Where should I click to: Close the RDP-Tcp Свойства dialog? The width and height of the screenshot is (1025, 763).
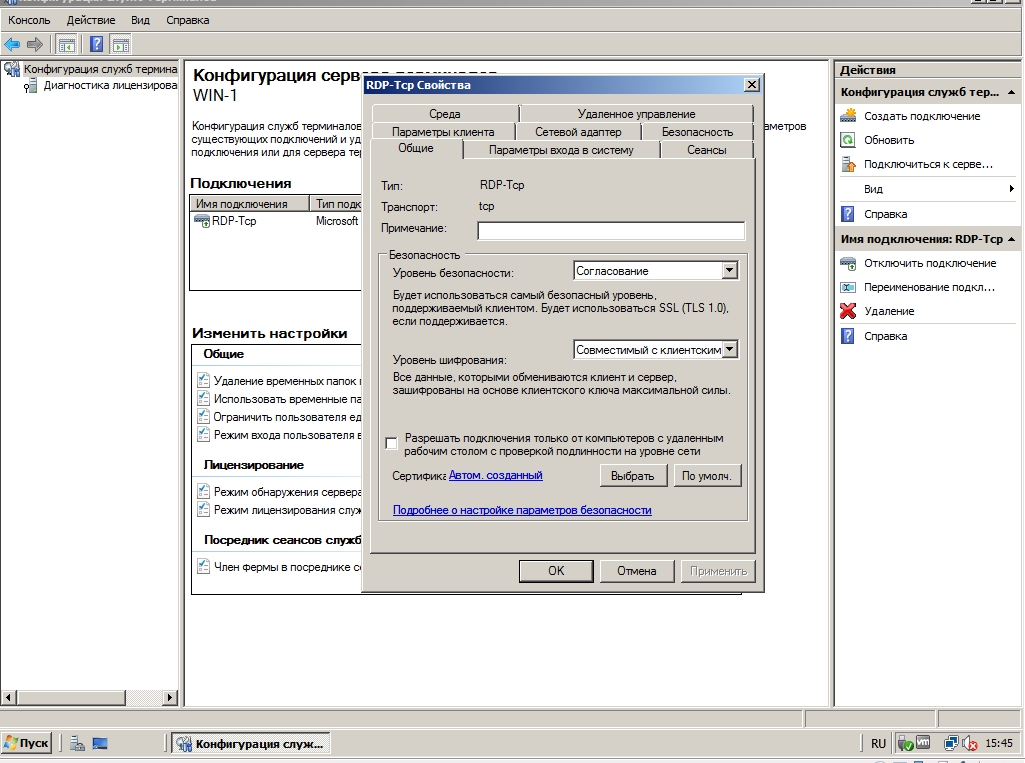(x=752, y=84)
